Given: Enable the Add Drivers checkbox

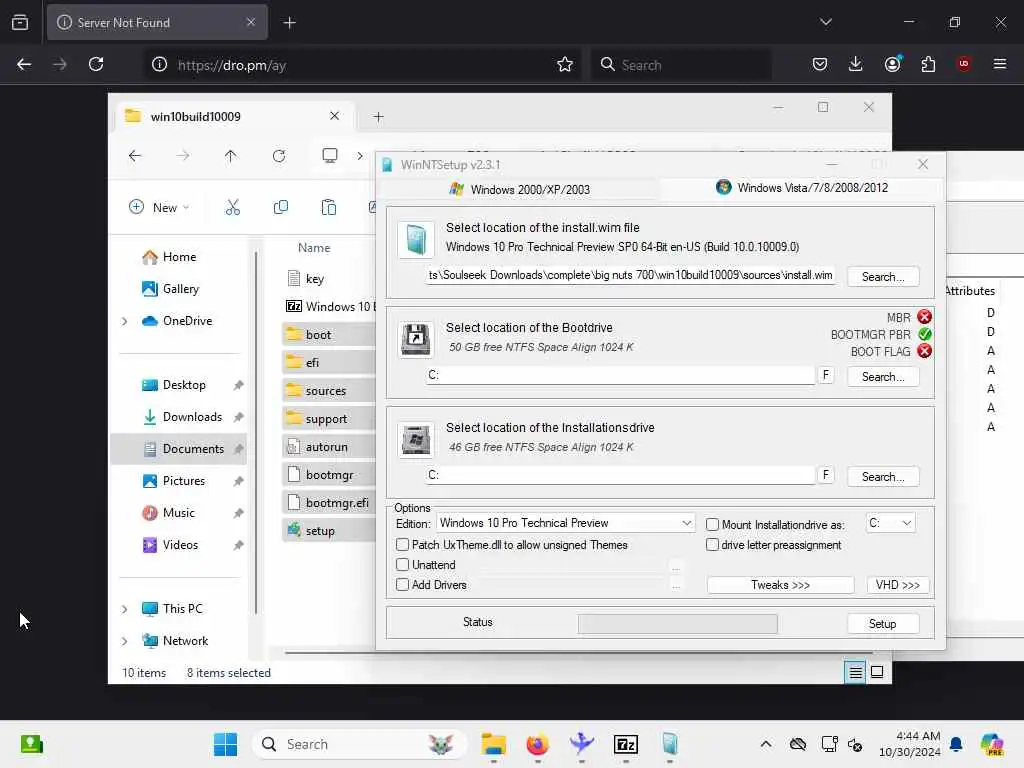Looking at the screenshot, I should click(402, 584).
